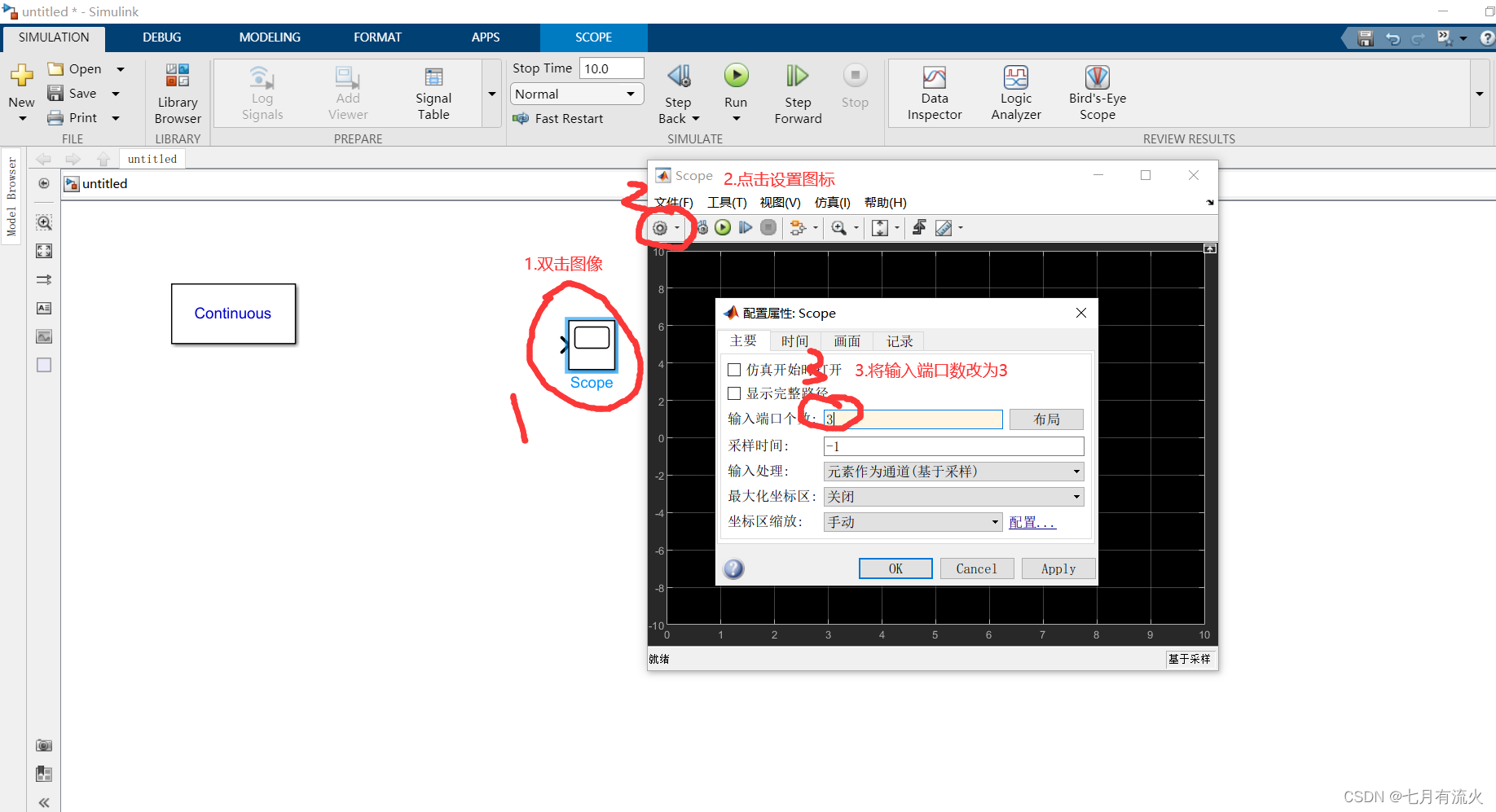The image size is (1496, 812).
Task: Click the Annotation text palette icon
Action: pyautogui.click(x=44, y=308)
